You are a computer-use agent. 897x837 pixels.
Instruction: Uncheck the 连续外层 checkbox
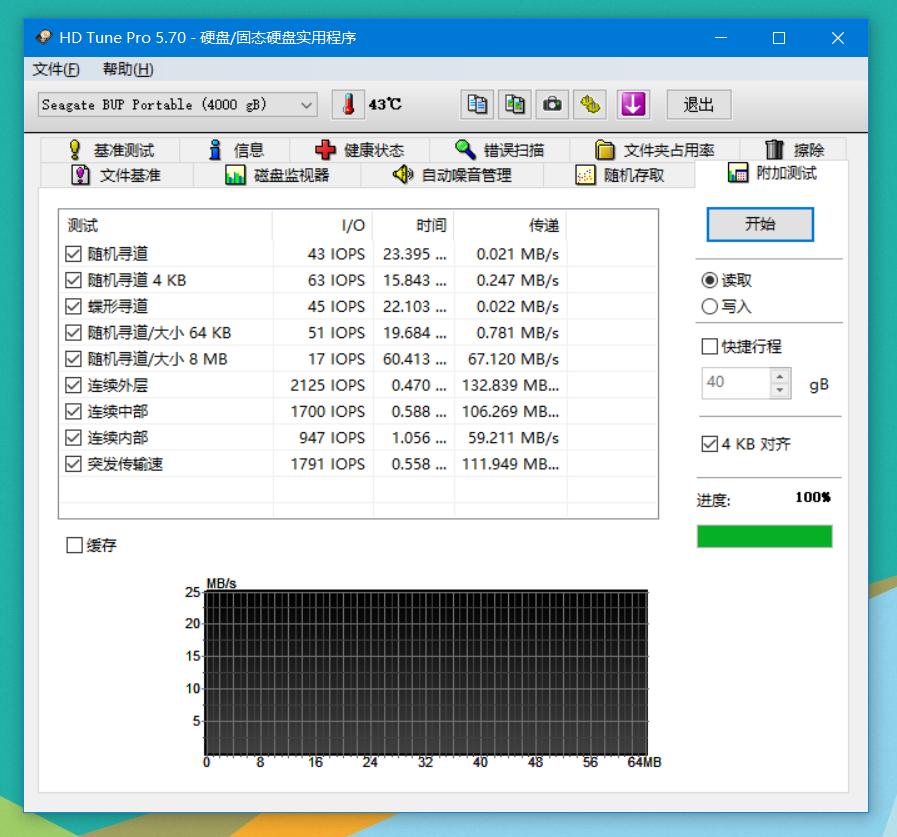coord(73,385)
